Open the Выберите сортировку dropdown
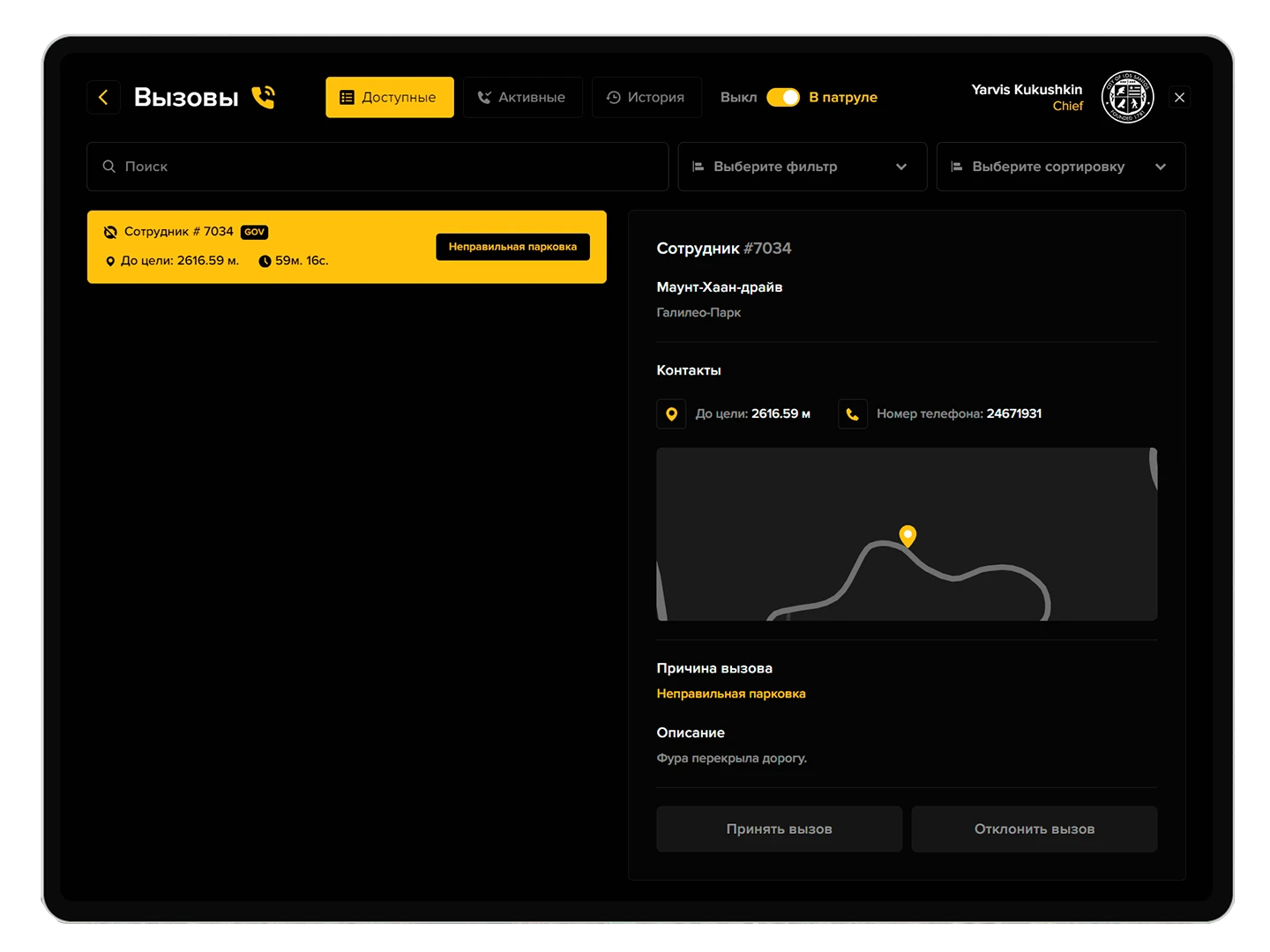Viewport: 1270px width, 952px height. point(1048,167)
